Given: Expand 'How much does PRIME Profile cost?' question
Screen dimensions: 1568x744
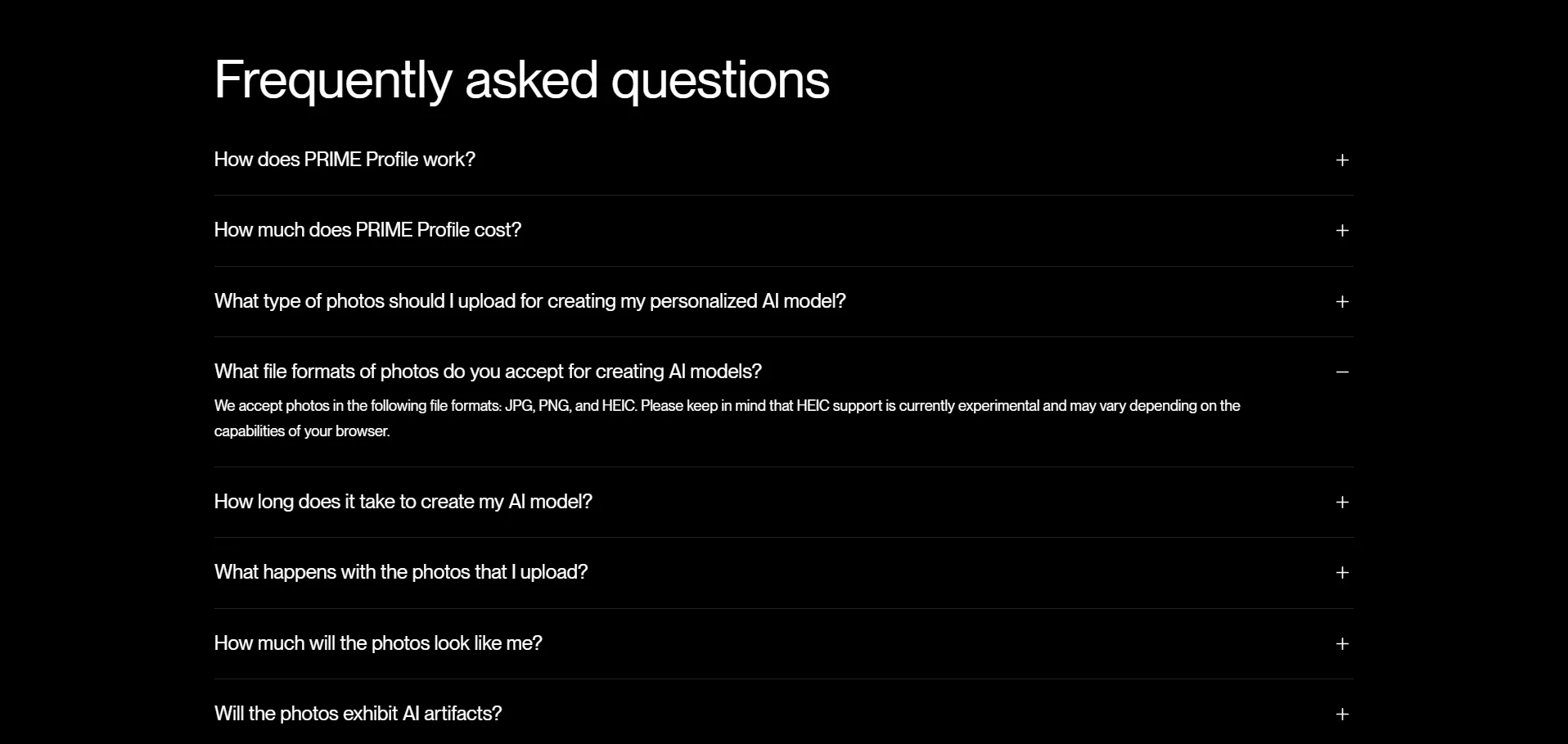Looking at the screenshot, I should pyautogui.click(x=367, y=230).
